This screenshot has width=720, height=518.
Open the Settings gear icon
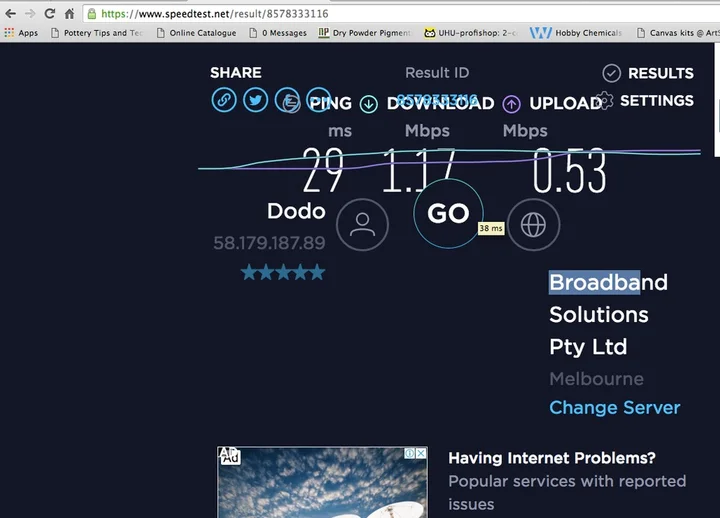(x=604, y=100)
